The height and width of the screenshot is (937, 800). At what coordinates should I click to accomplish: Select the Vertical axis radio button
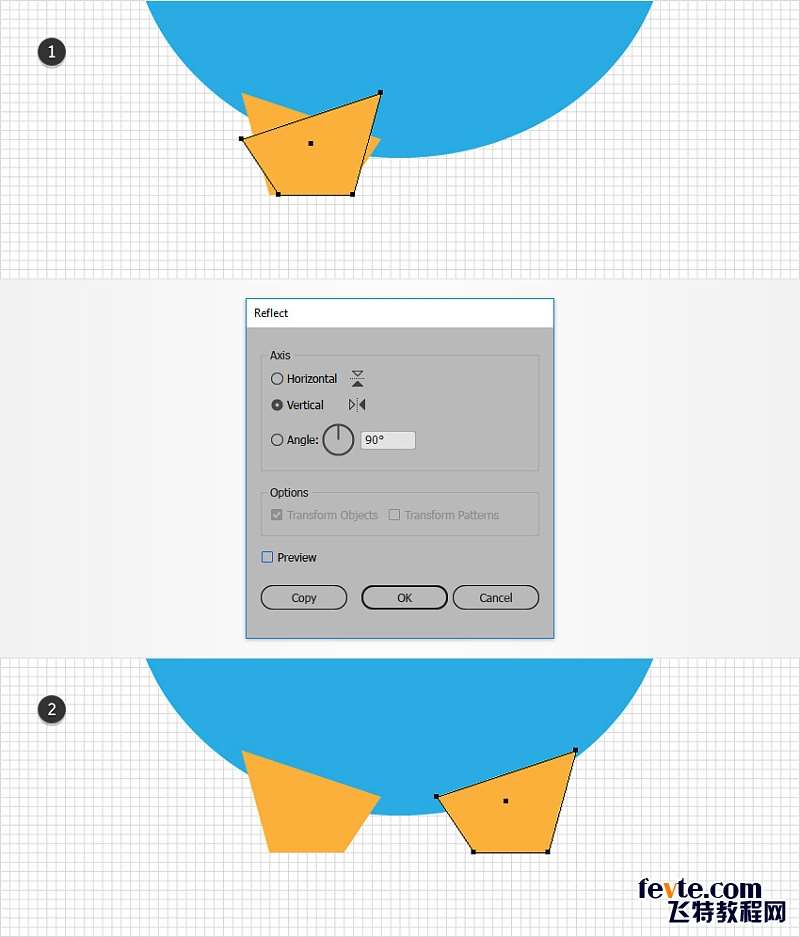(277, 405)
